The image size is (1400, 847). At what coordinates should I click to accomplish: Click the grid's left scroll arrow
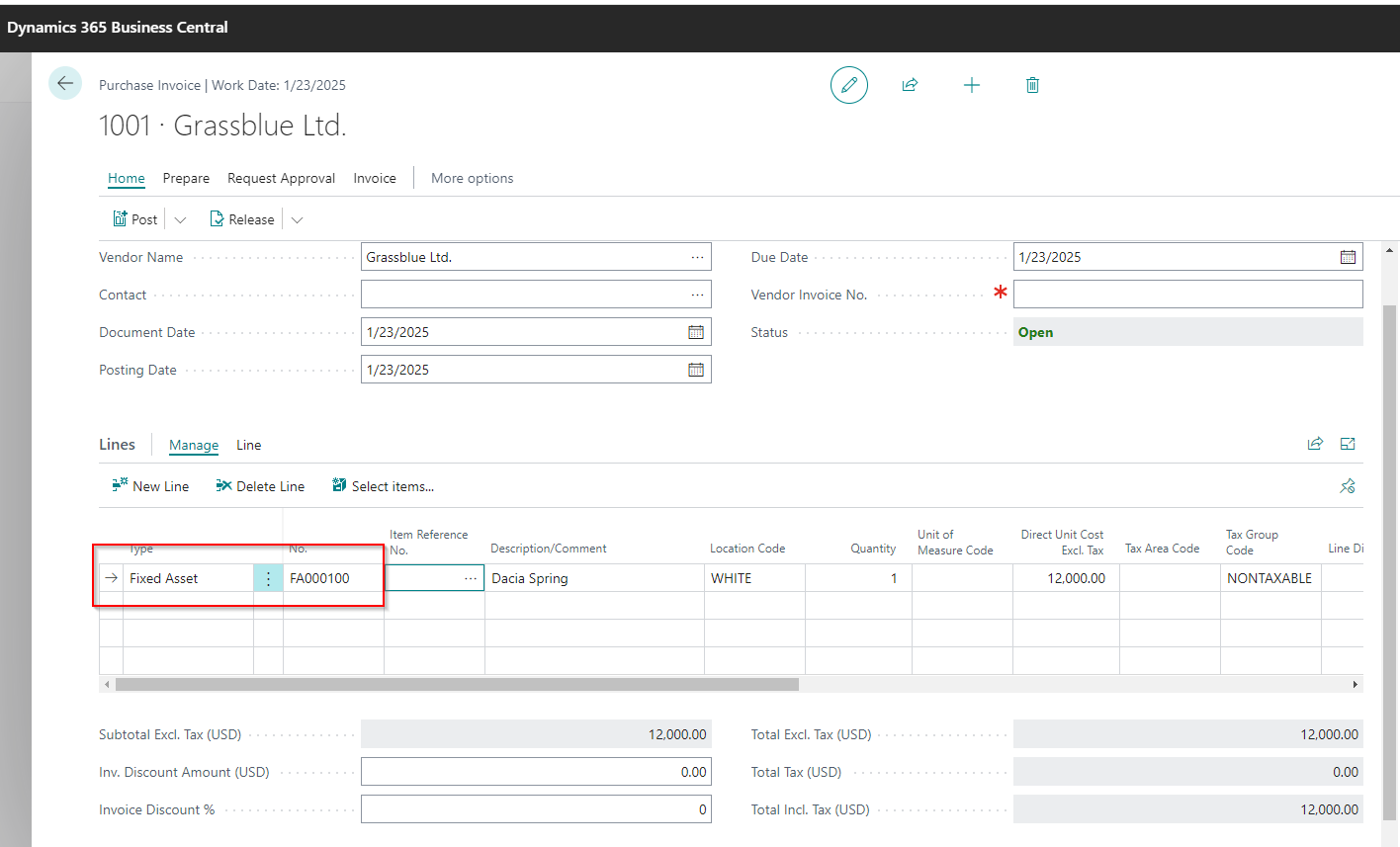(107, 684)
